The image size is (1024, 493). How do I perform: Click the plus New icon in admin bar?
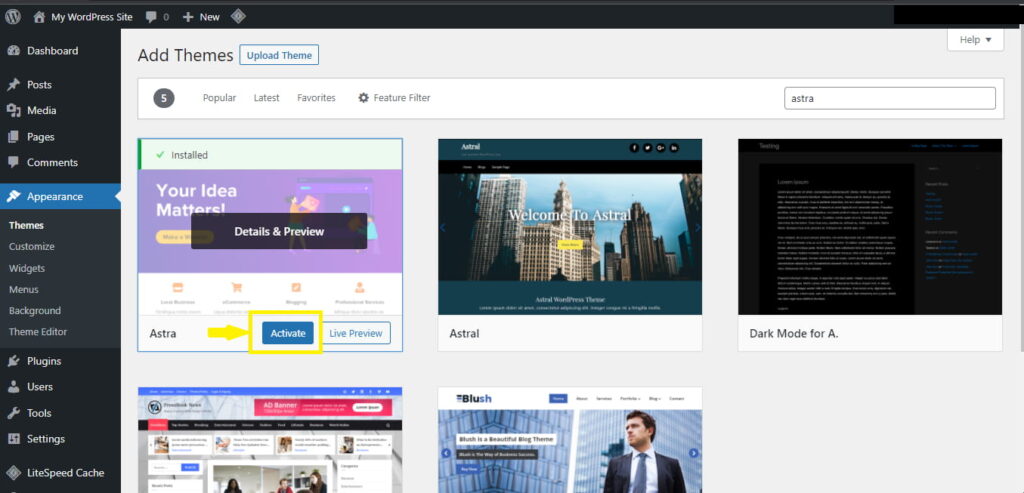coord(188,17)
